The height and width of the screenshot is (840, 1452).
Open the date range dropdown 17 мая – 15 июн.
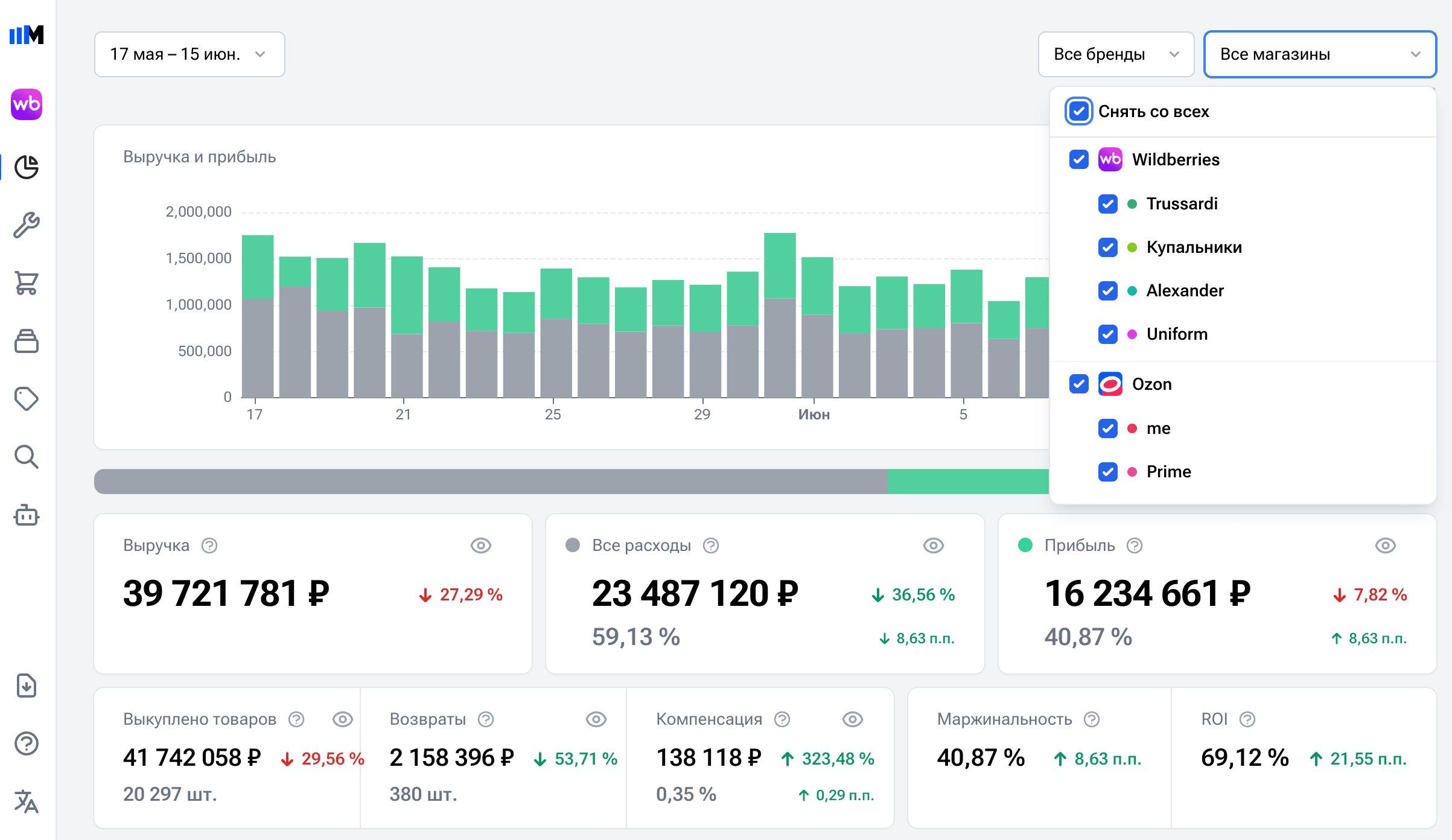pos(189,54)
